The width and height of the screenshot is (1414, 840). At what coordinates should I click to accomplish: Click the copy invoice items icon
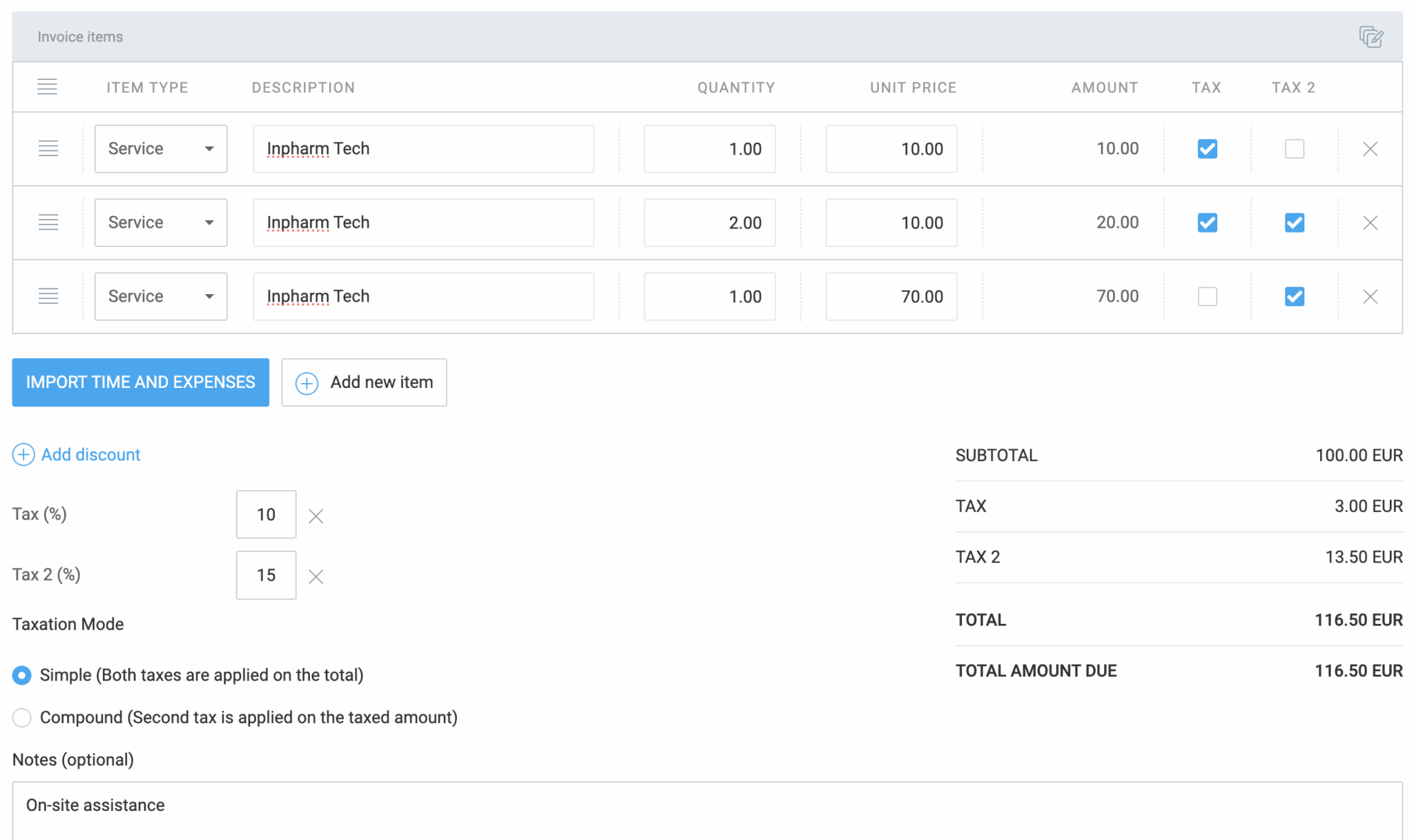[x=1371, y=37]
